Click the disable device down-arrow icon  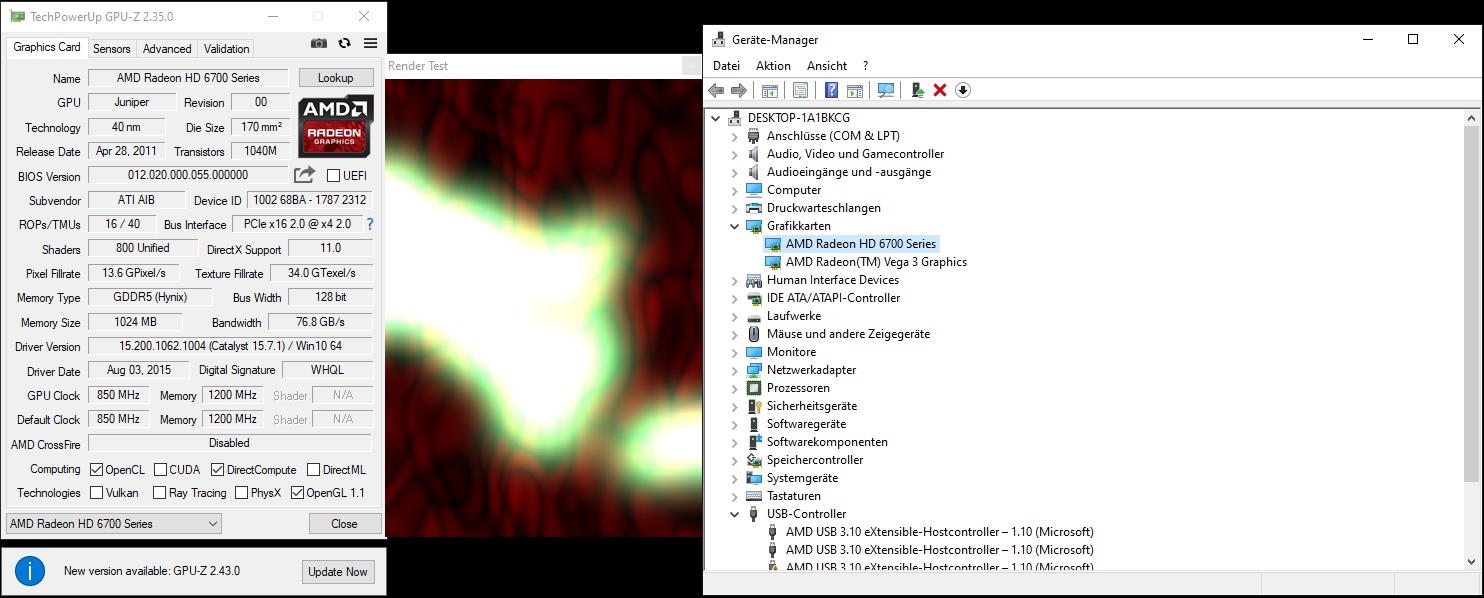tap(963, 90)
